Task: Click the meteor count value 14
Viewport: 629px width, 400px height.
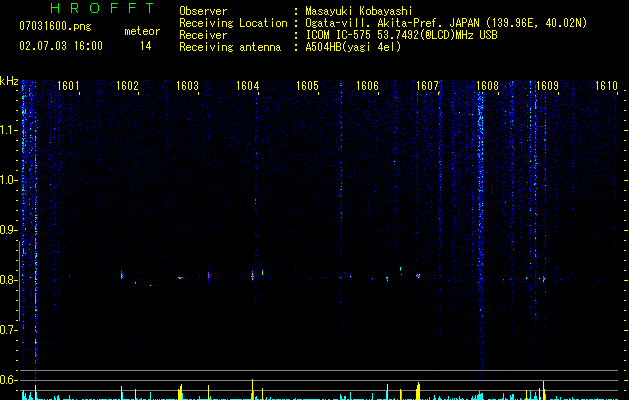Action: (x=146, y=46)
